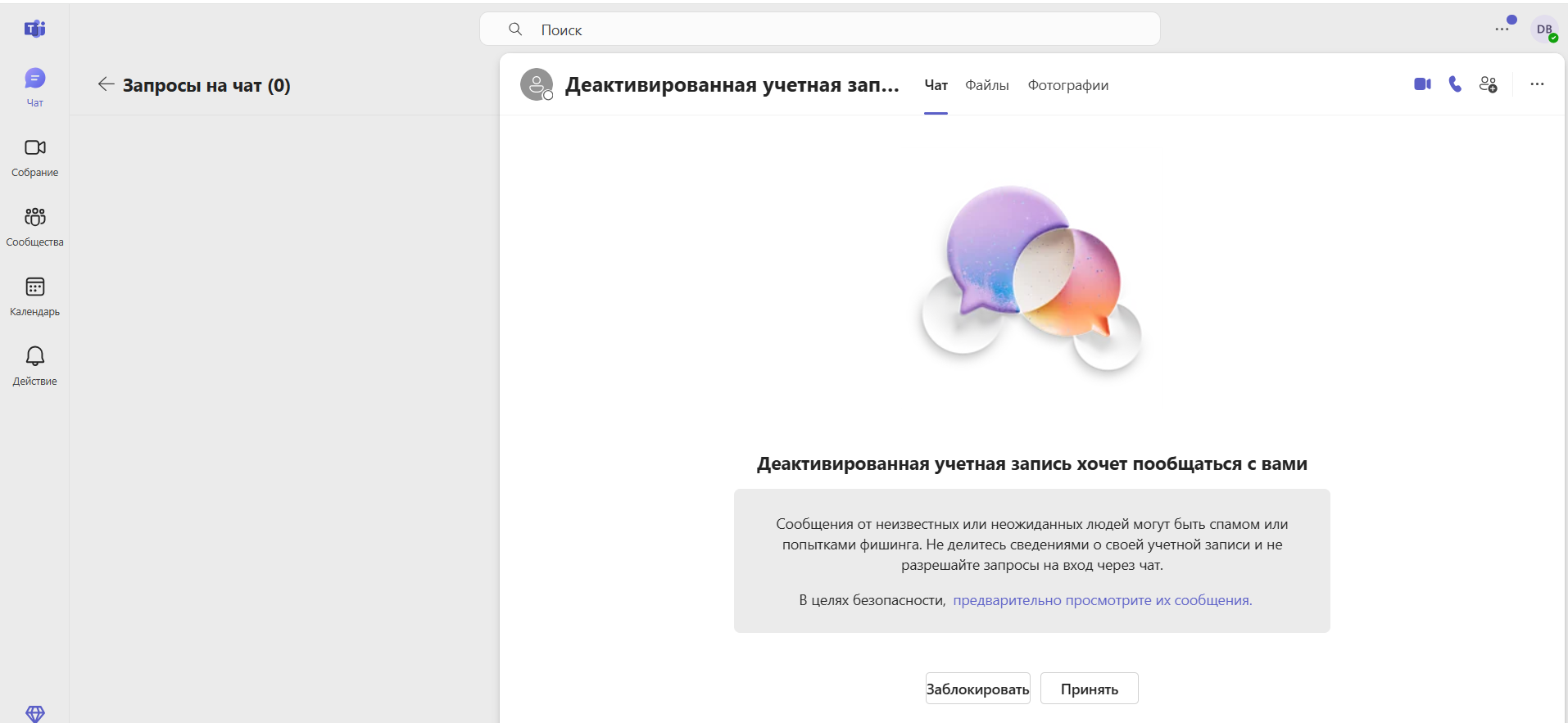Viewport: 1568px width, 723px height.
Task: Open the DB profile avatar menu
Action: pos(1545,29)
